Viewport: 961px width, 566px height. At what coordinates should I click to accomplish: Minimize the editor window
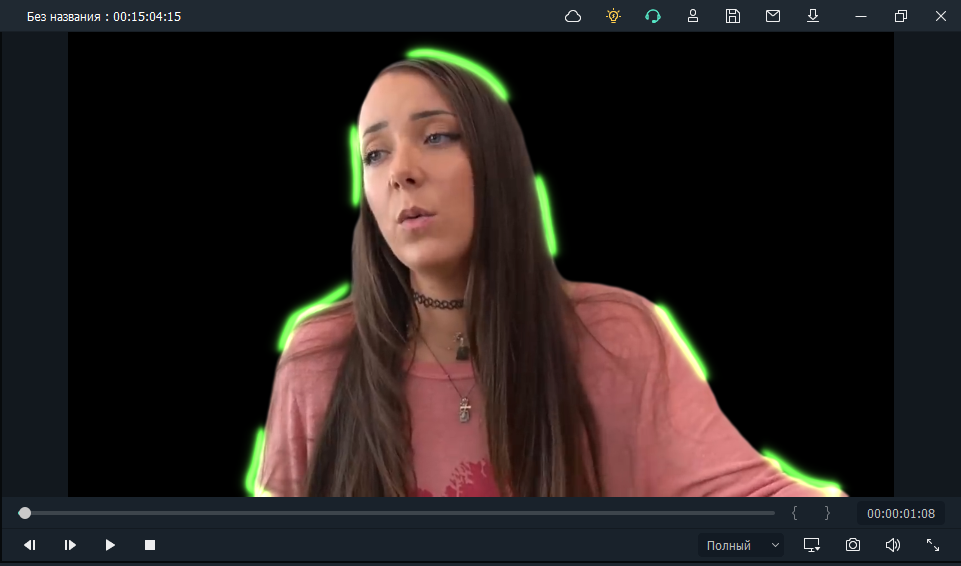pos(860,17)
